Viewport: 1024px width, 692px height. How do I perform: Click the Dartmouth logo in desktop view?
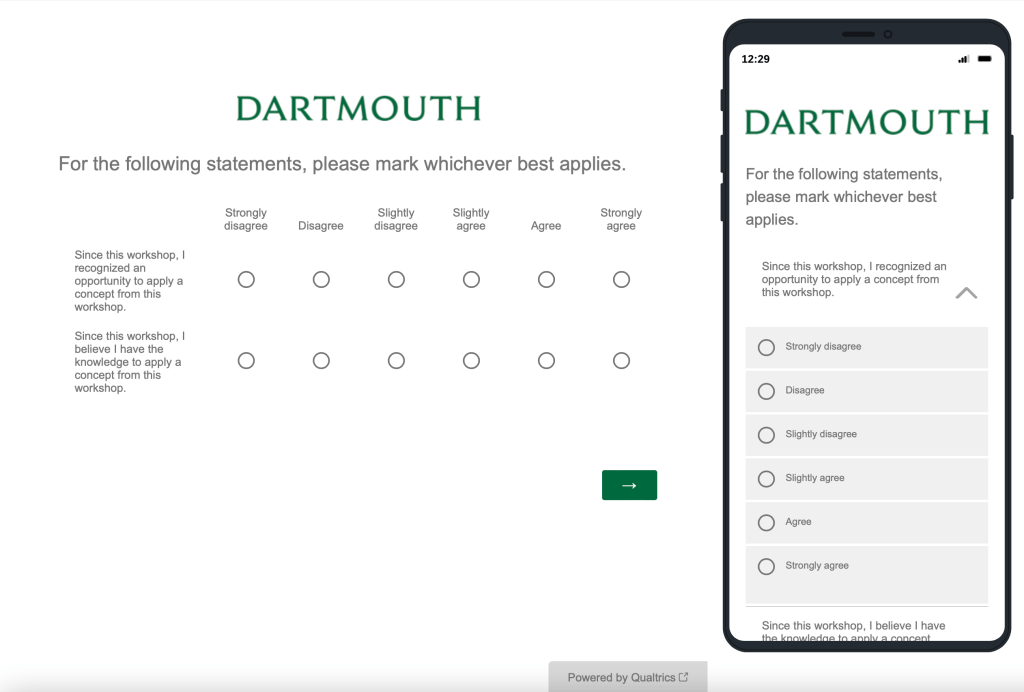click(358, 109)
